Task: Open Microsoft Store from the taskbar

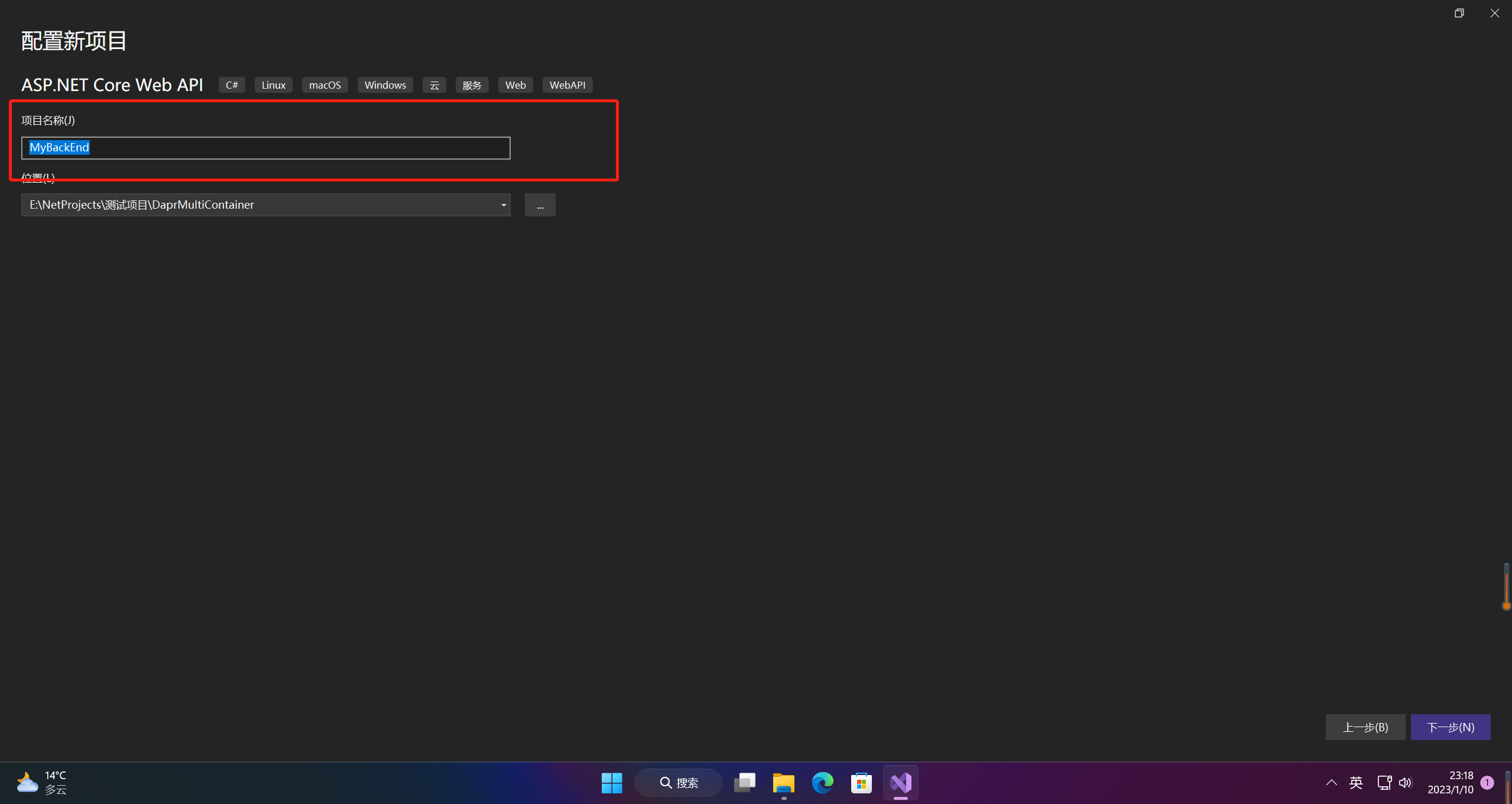Action: point(861,783)
